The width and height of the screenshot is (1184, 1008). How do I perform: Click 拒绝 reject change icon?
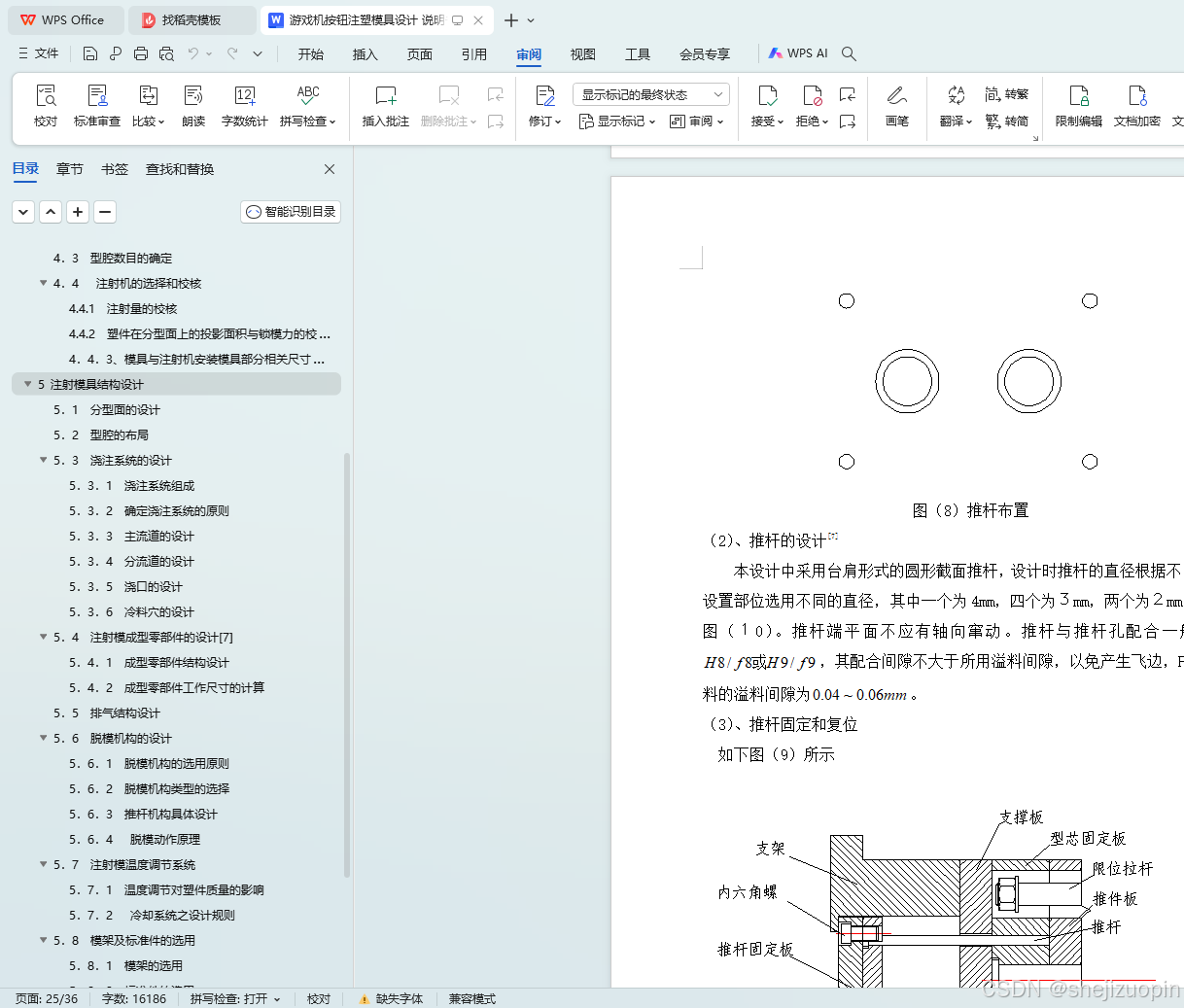point(812,96)
